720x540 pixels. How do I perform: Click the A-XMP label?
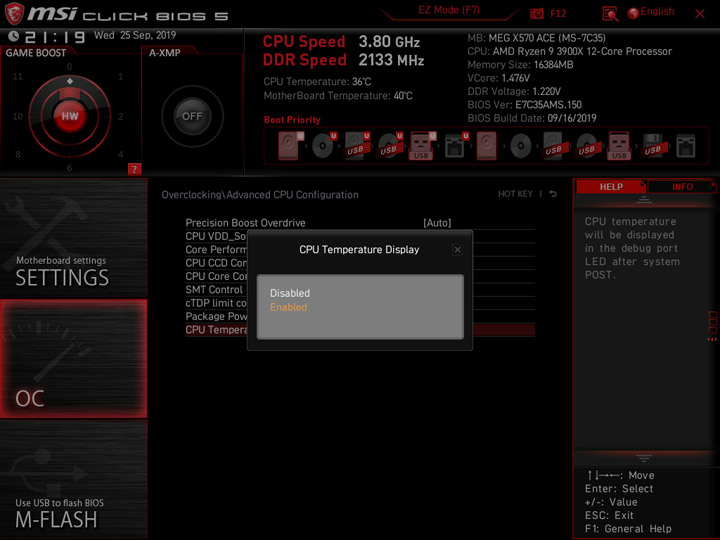click(164, 53)
